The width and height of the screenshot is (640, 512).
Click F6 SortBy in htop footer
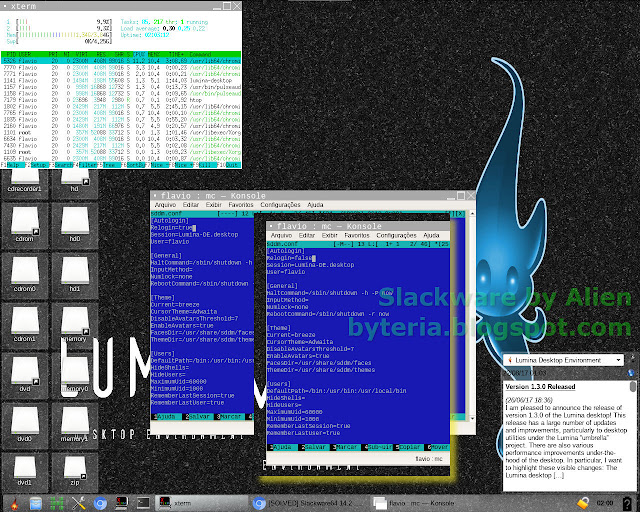click(133, 165)
